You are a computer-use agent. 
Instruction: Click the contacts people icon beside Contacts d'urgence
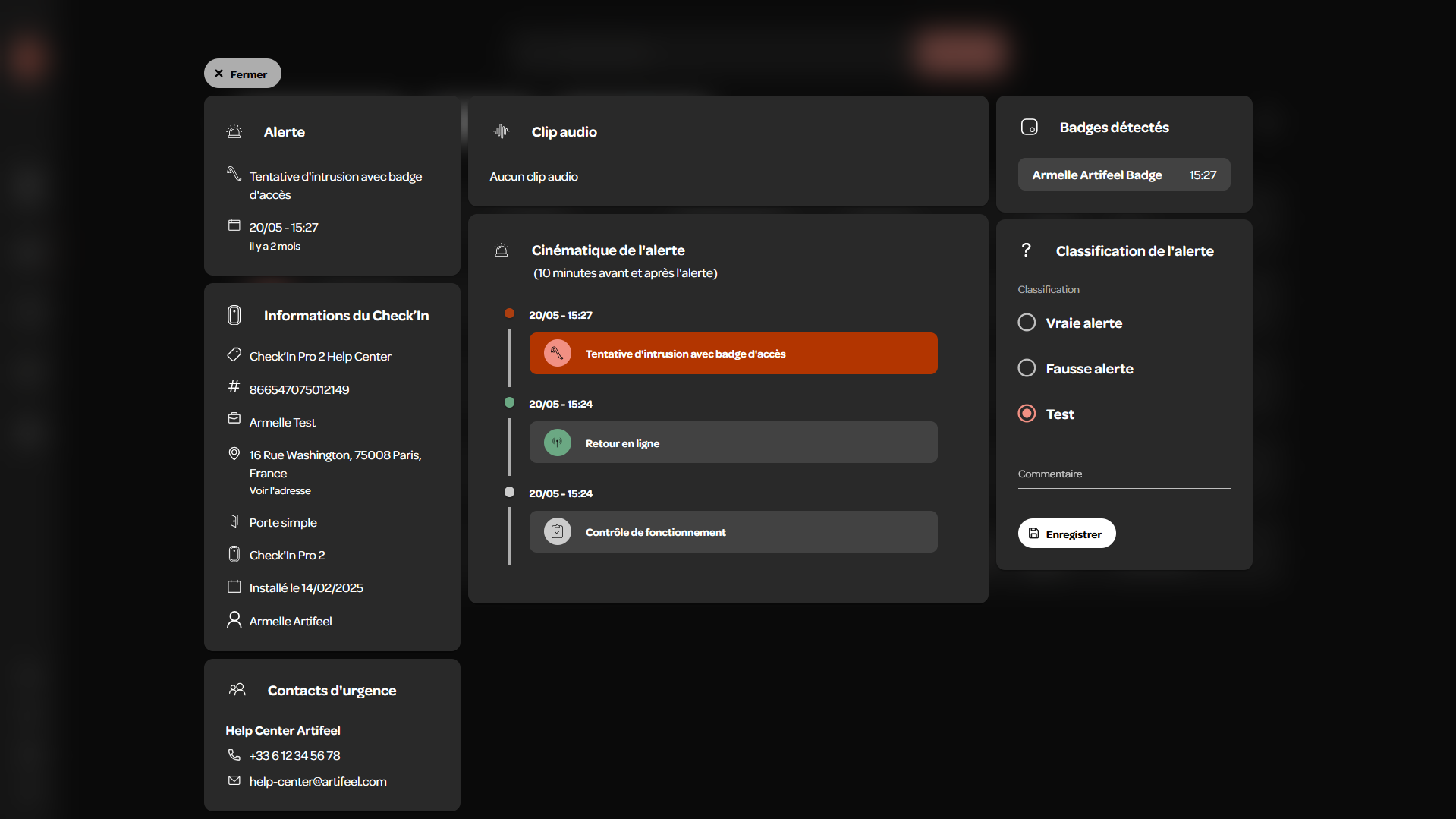pos(237,689)
